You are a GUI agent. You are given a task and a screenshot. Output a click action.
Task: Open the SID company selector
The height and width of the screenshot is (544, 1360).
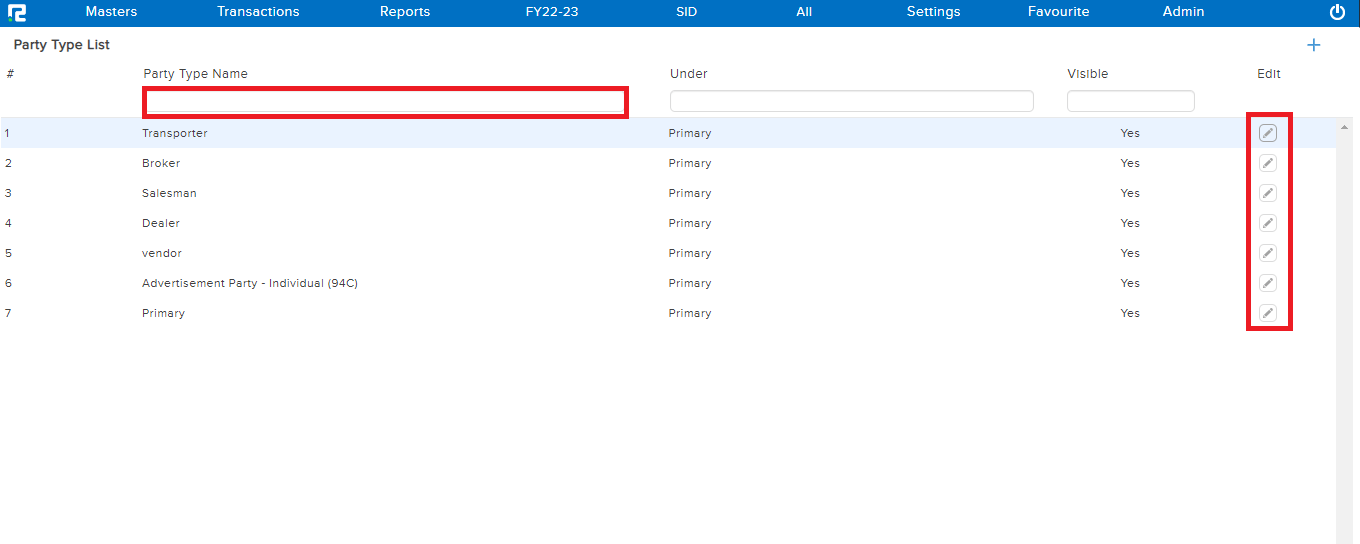coord(686,12)
